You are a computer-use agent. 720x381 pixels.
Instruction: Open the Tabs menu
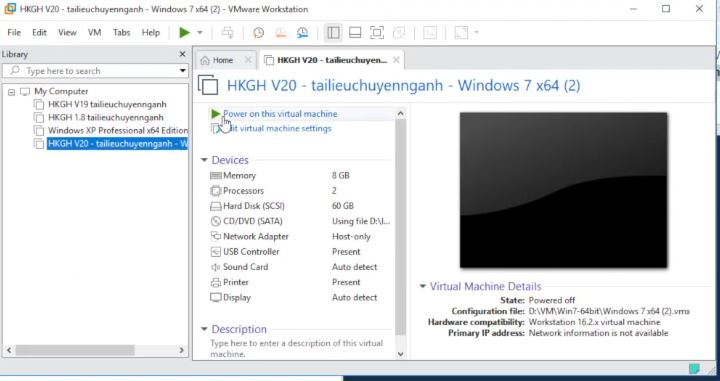point(122,33)
